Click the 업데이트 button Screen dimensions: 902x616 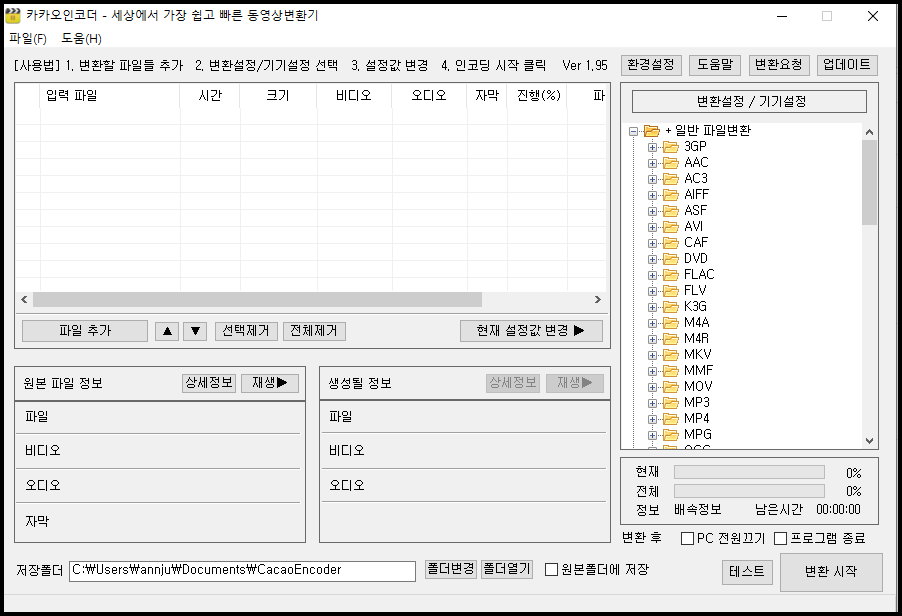pos(847,65)
